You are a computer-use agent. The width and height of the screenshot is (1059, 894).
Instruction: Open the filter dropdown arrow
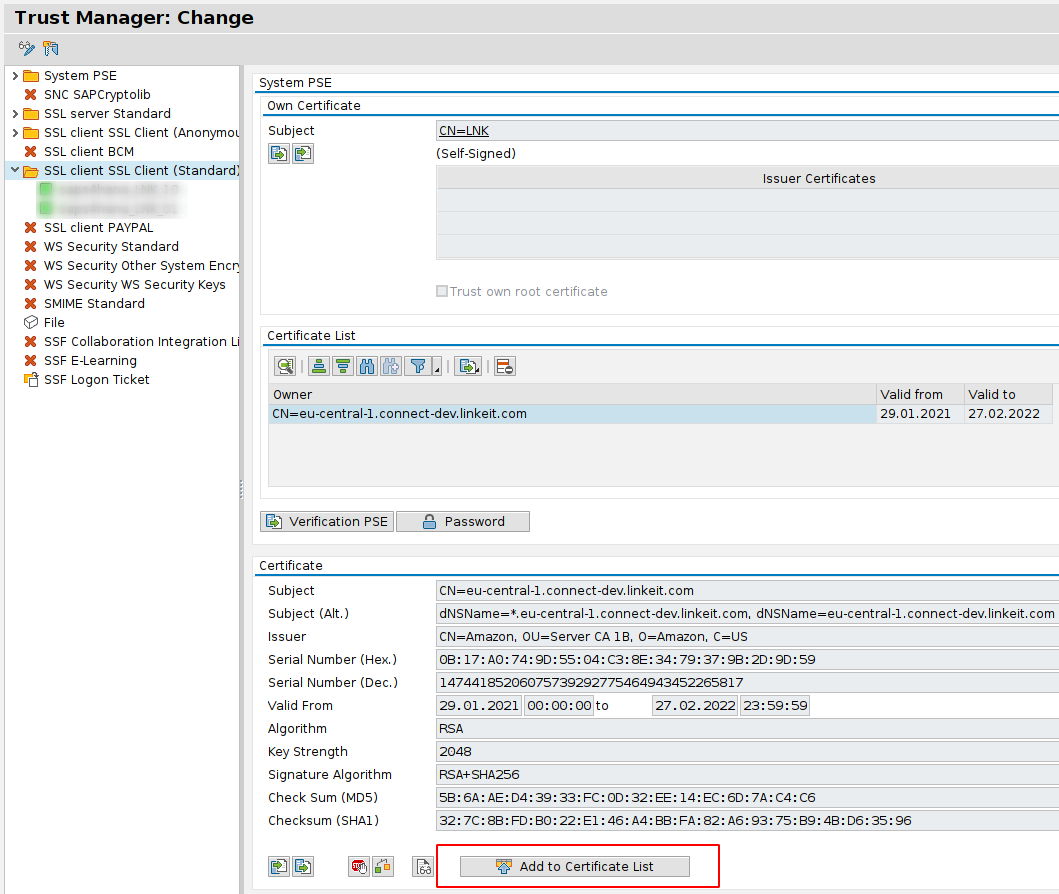point(437,370)
